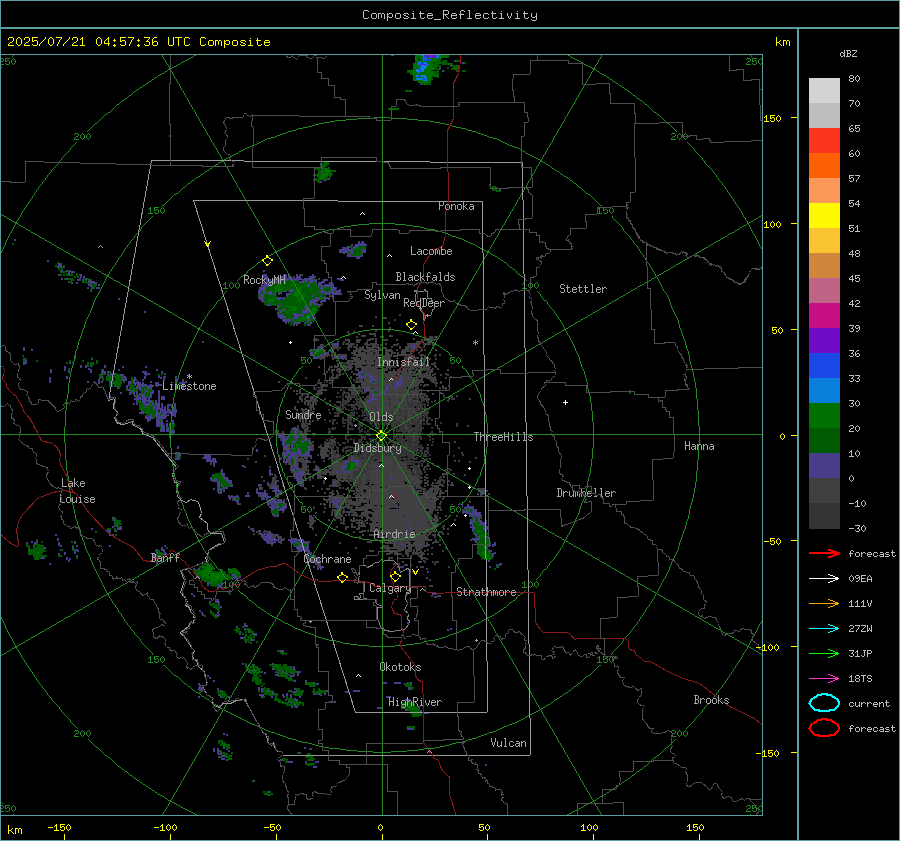The width and height of the screenshot is (900, 841).
Task: Click the Airdrie city label
Action: [x=394, y=534]
